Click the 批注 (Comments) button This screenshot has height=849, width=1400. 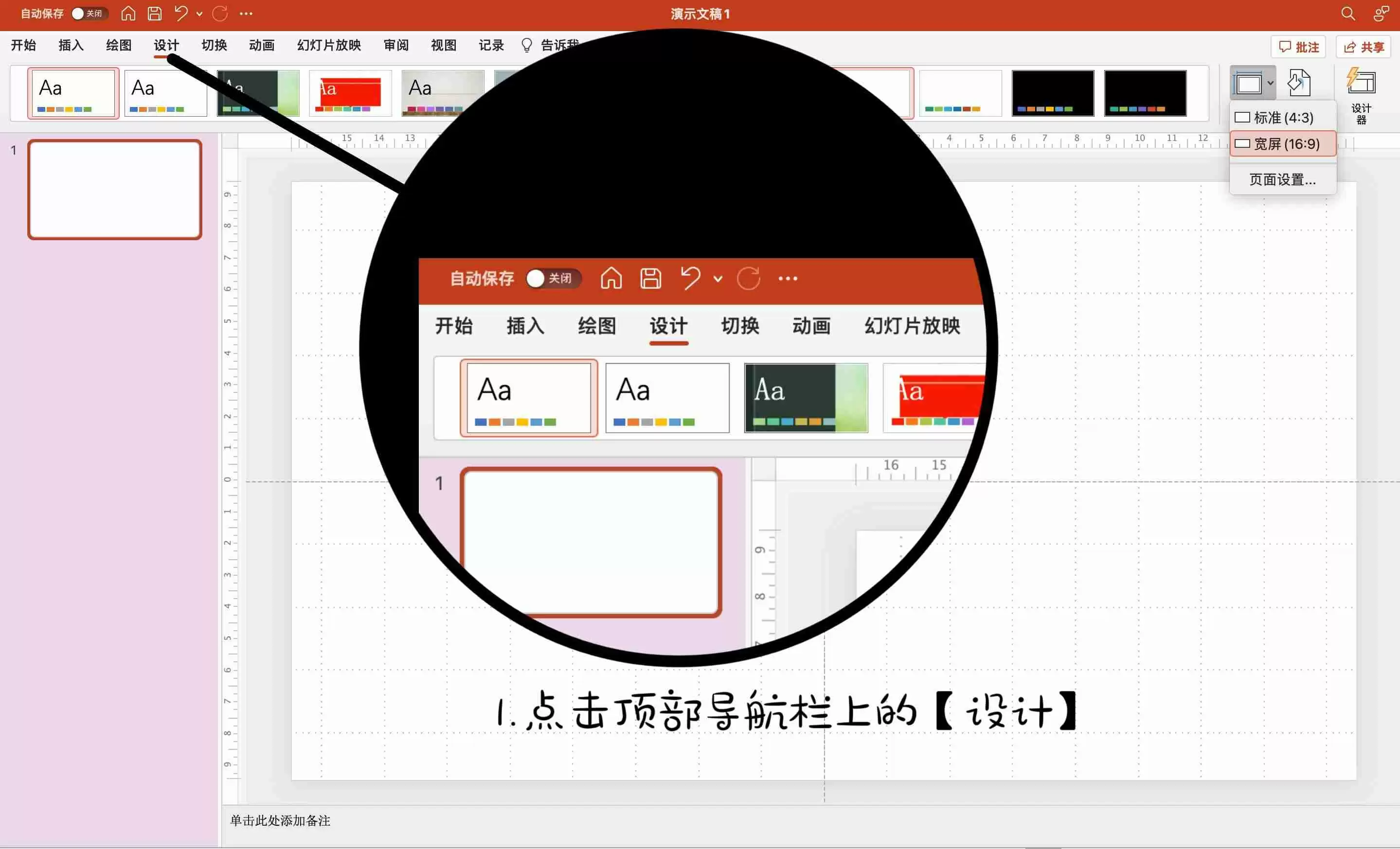pyautogui.click(x=1298, y=47)
